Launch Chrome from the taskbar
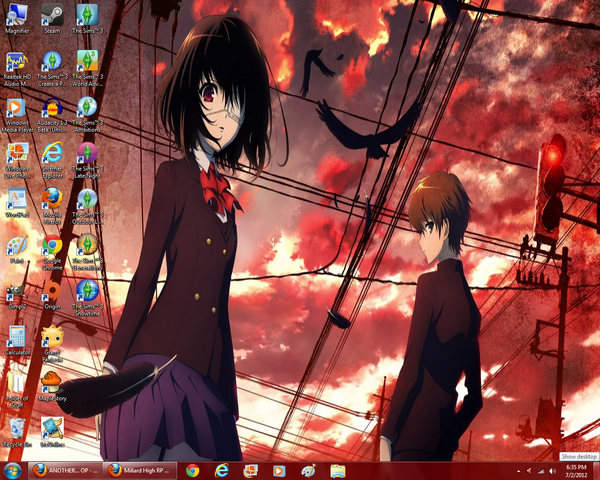Image resolution: width=600 pixels, height=480 pixels. [192, 471]
